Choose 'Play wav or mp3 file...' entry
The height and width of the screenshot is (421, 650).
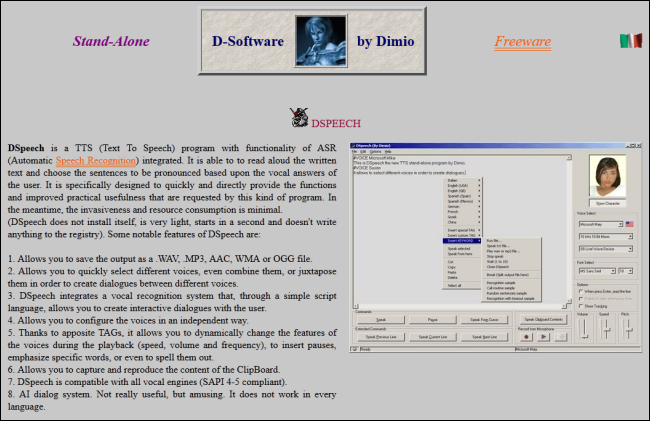512,251
